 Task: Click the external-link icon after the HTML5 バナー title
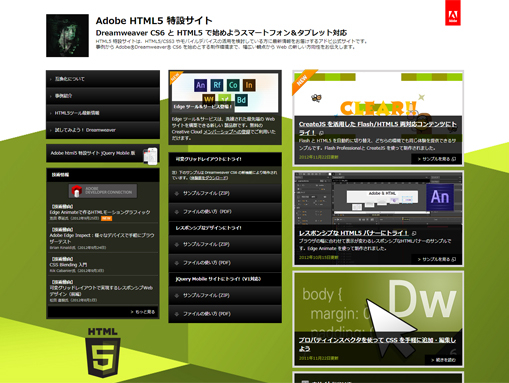[x=414, y=233]
